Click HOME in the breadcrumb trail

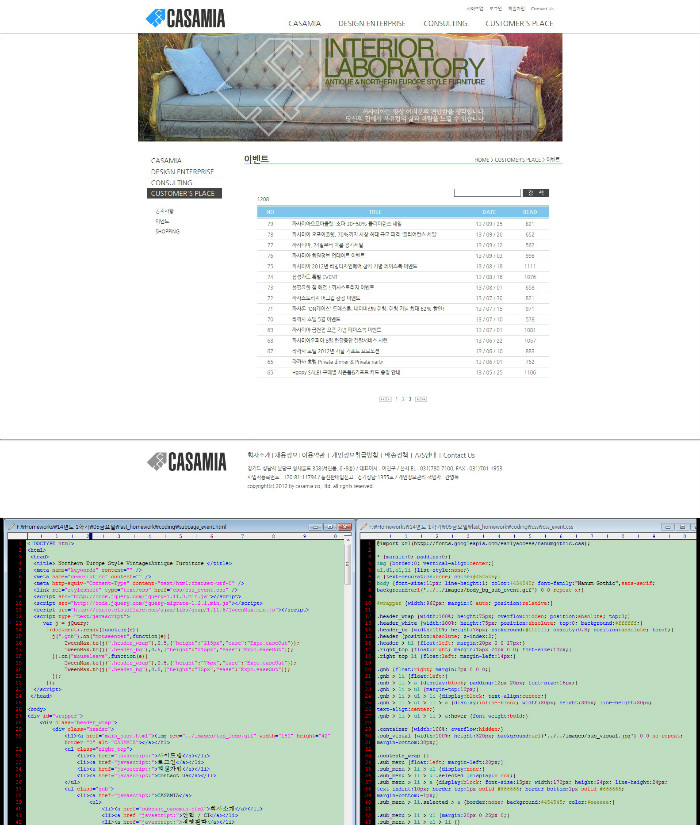pos(482,160)
